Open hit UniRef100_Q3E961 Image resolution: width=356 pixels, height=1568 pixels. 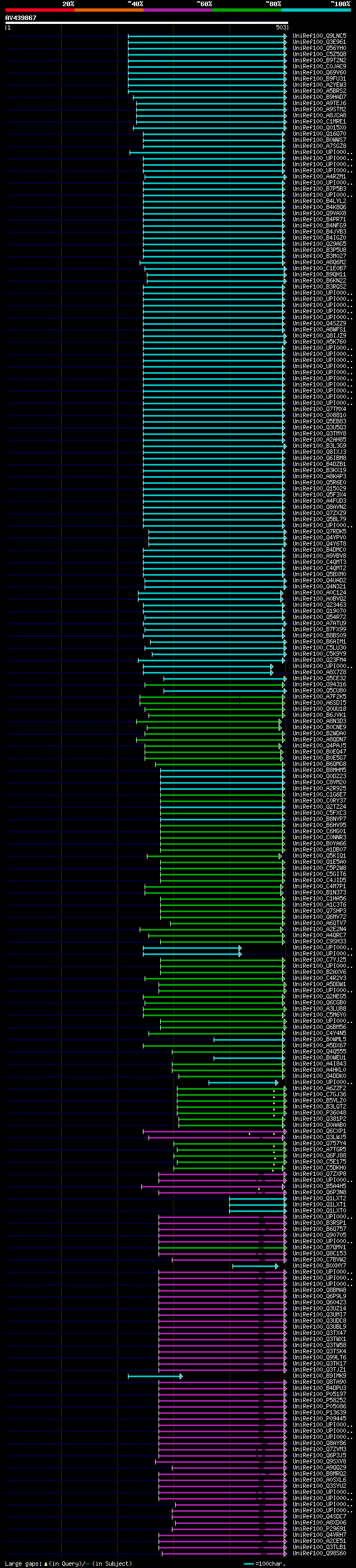[319, 42]
